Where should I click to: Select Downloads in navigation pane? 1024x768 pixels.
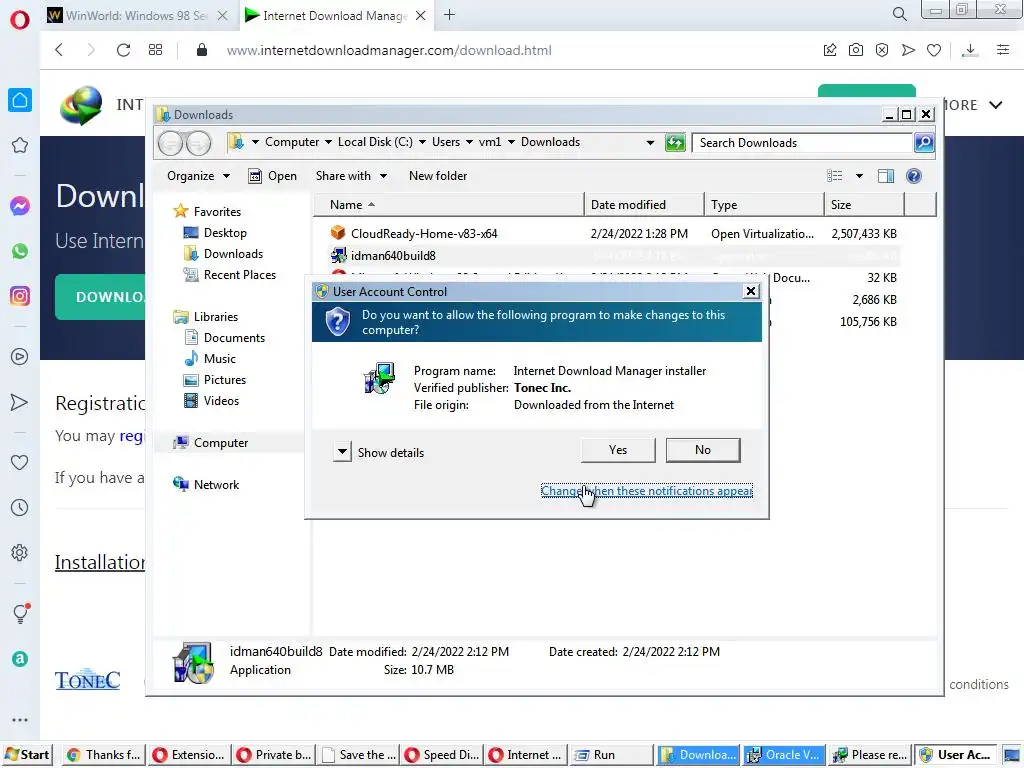224,253
